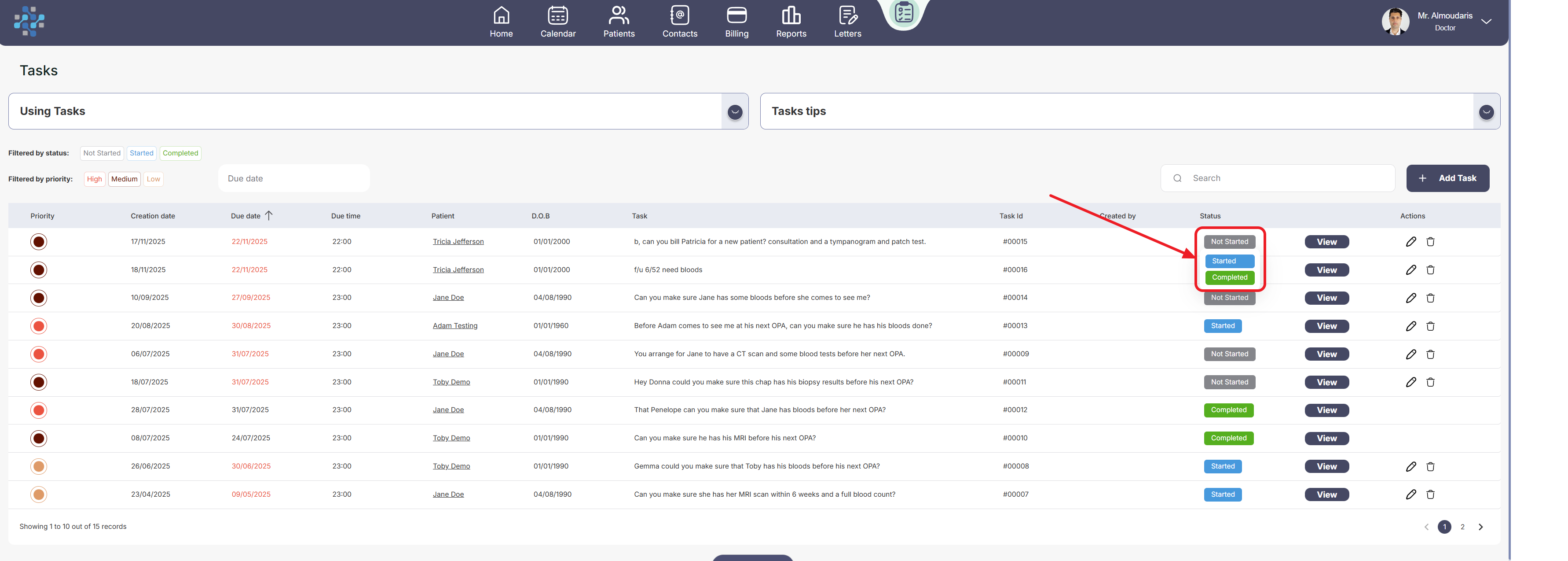
Task: Edit task #00015 with pencil icon
Action: click(x=1410, y=242)
